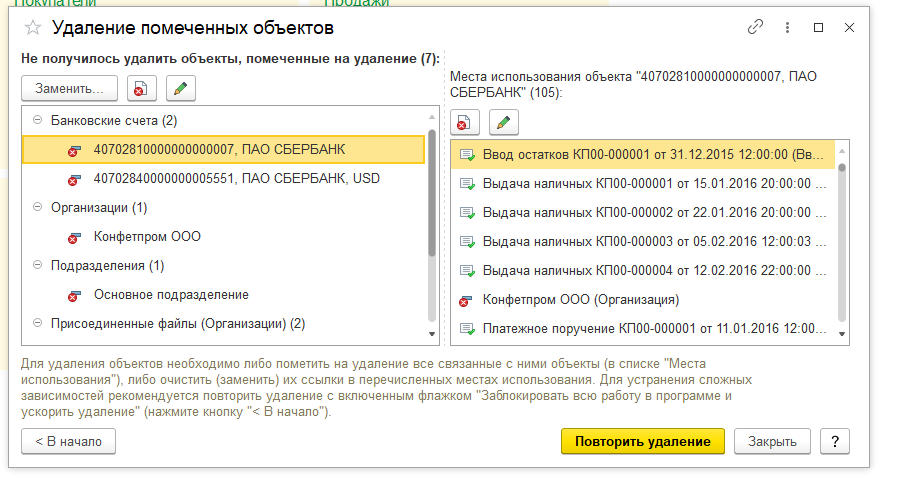The image size is (899, 484).
Task: Collapse Присоединенные файлы (Организации) group
Action: coord(38,323)
